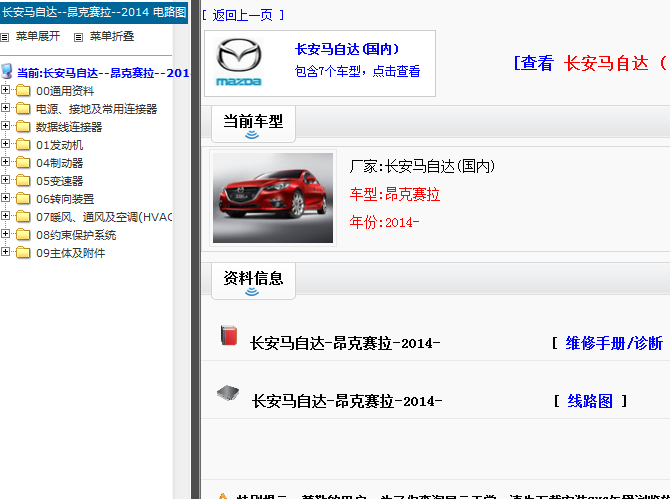Select the 当前车型 tab
The width and height of the screenshot is (670, 499).
(253, 124)
